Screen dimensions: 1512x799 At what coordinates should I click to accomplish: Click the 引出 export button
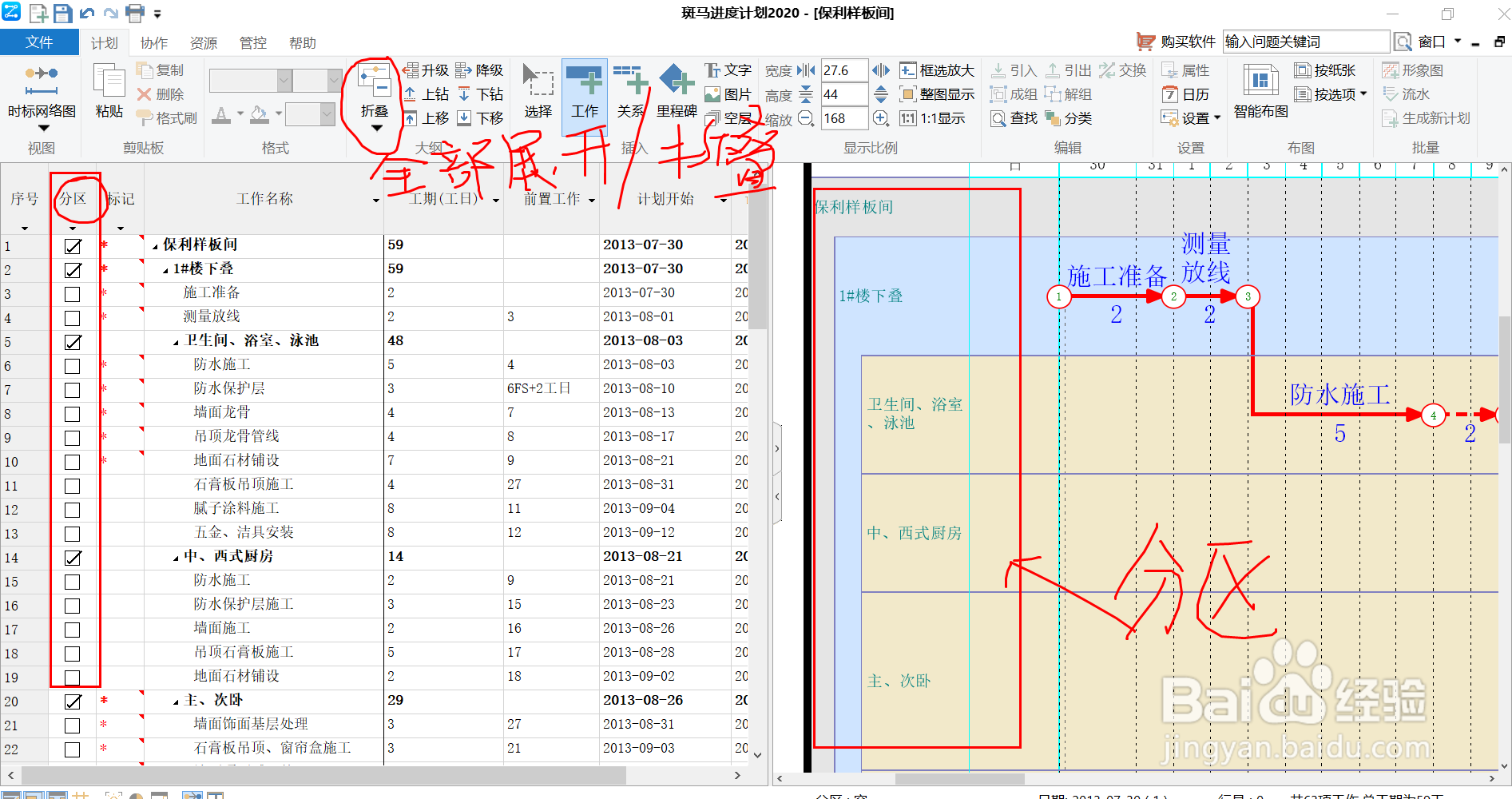pyautogui.click(x=1068, y=70)
